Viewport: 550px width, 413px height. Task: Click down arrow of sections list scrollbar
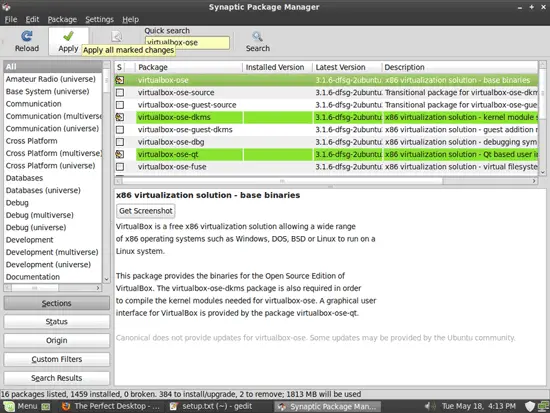click(106, 279)
